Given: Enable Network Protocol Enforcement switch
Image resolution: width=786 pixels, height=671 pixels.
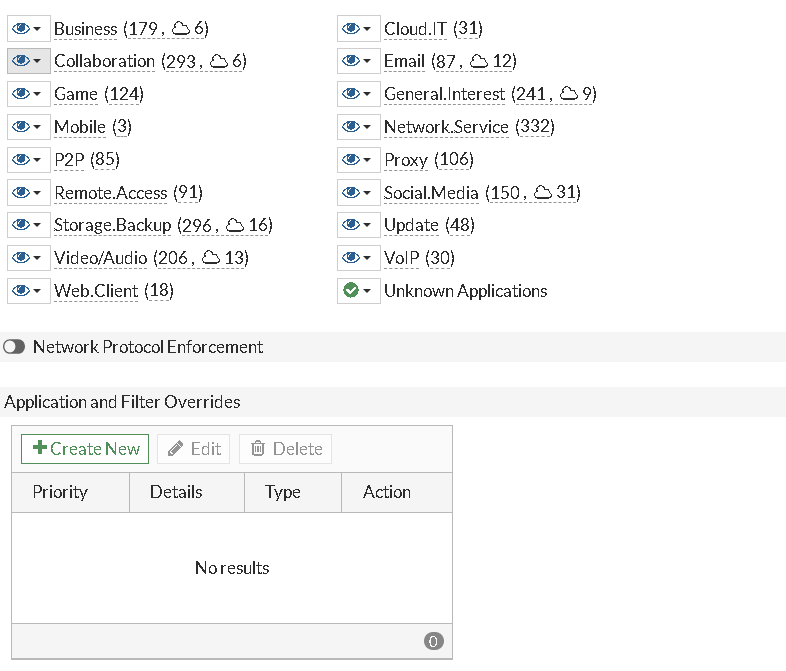Looking at the screenshot, I should point(14,347).
